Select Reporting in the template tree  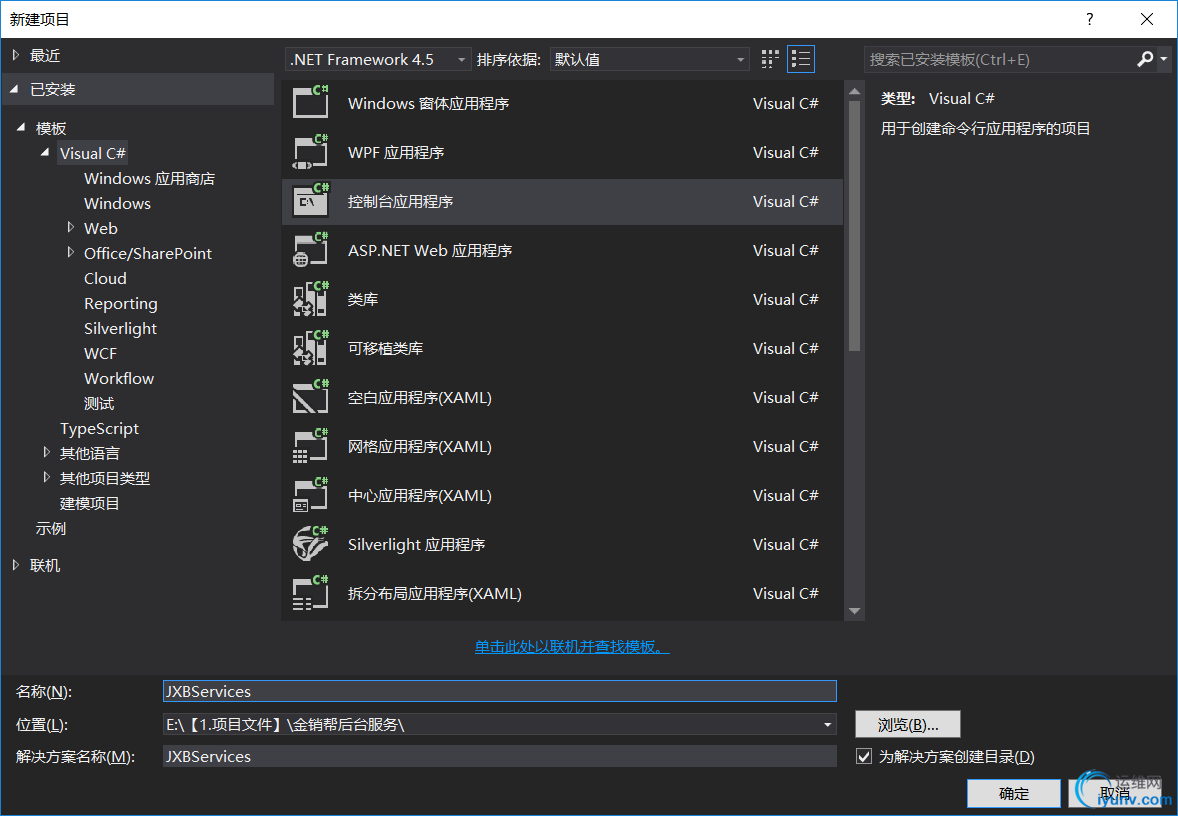(121, 304)
